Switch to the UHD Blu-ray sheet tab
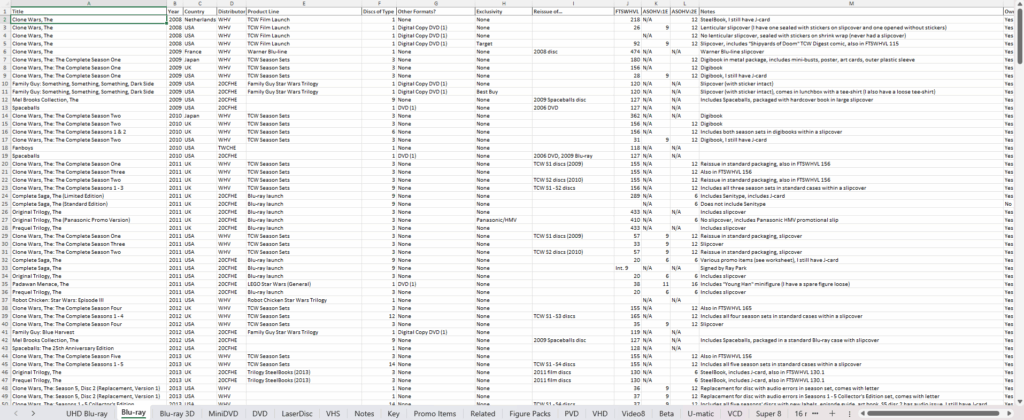The width and height of the screenshot is (1024, 420). coord(86,411)
